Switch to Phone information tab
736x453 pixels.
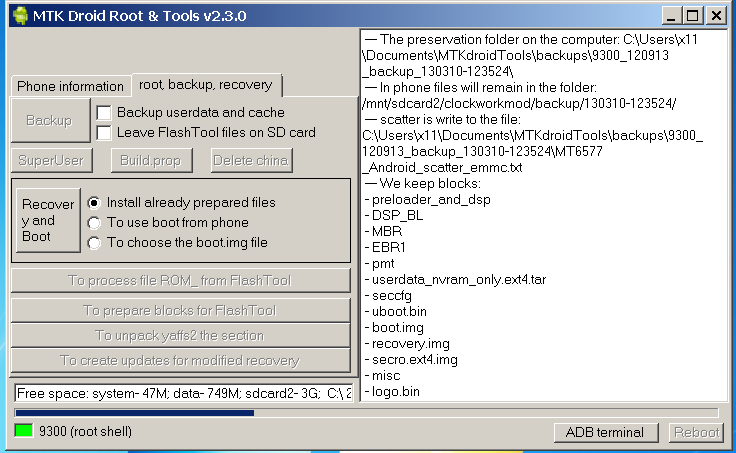70,86
